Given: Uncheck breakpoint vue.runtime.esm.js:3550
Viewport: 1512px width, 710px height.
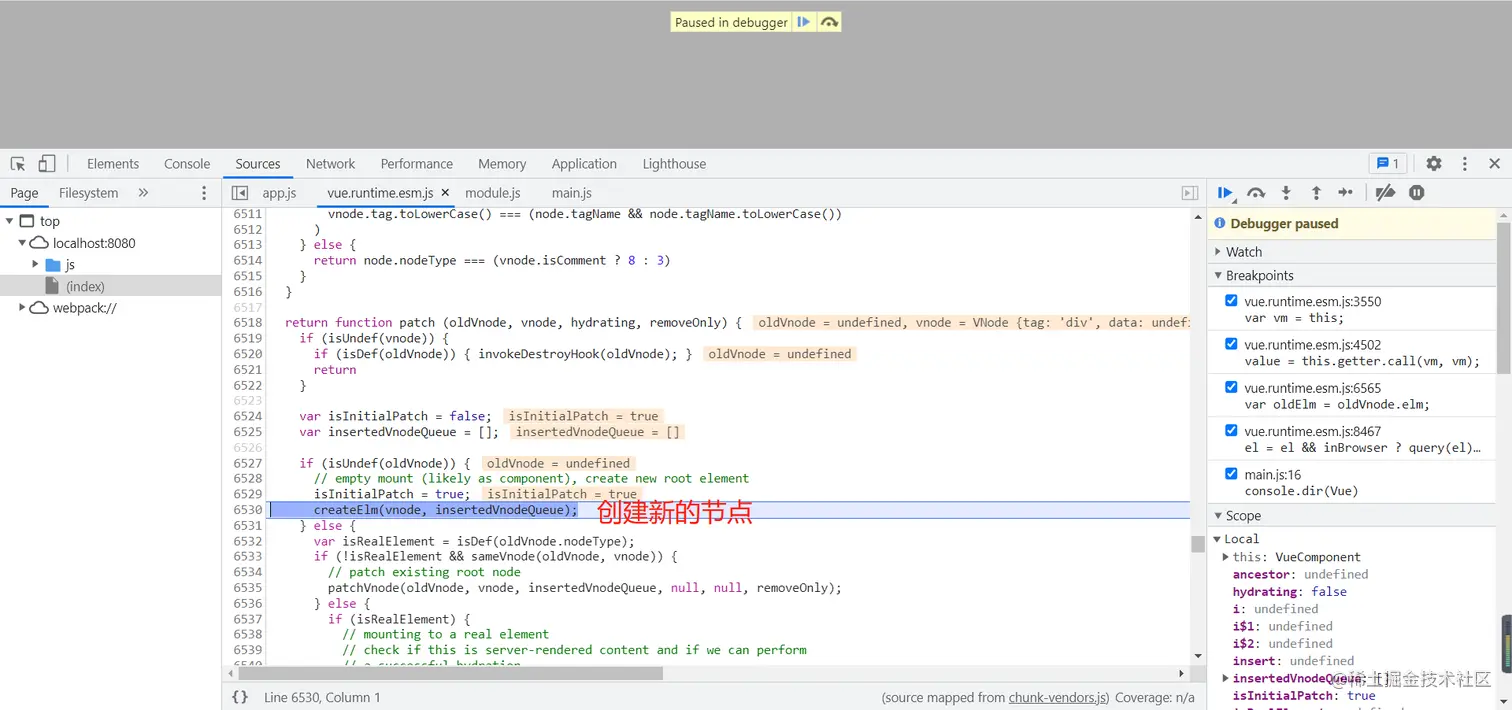Looking at the screenshot, I should (x=1231, y=300).
